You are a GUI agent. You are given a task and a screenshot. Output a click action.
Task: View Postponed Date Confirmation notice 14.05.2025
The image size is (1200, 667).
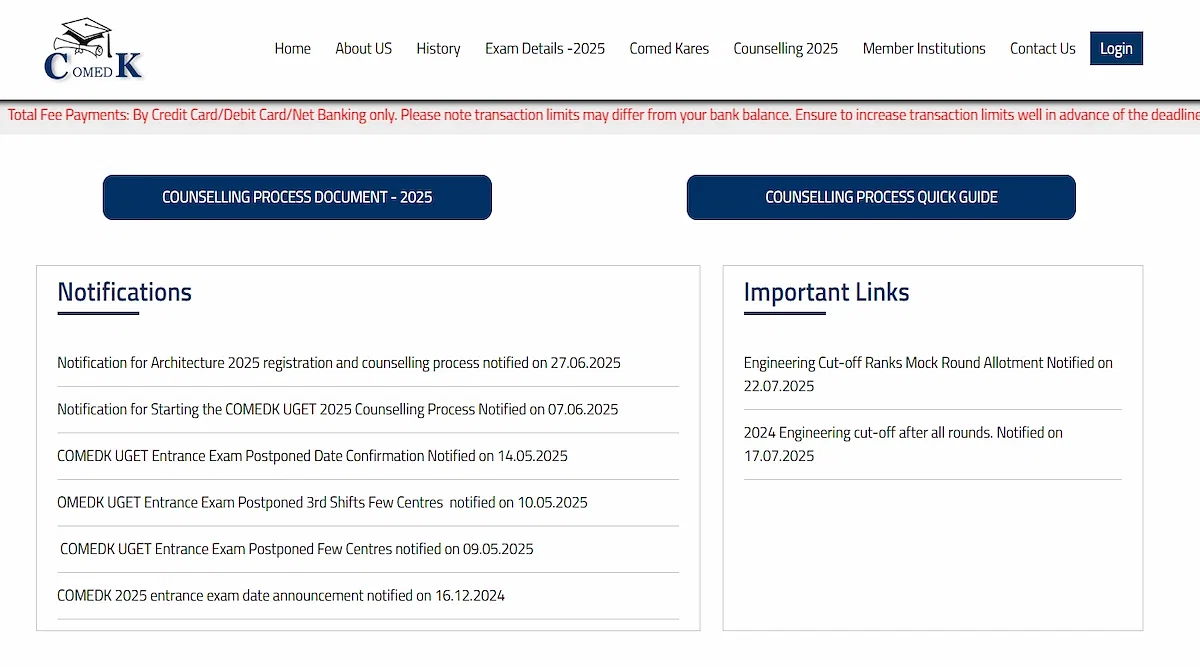[x=312, y=456]
